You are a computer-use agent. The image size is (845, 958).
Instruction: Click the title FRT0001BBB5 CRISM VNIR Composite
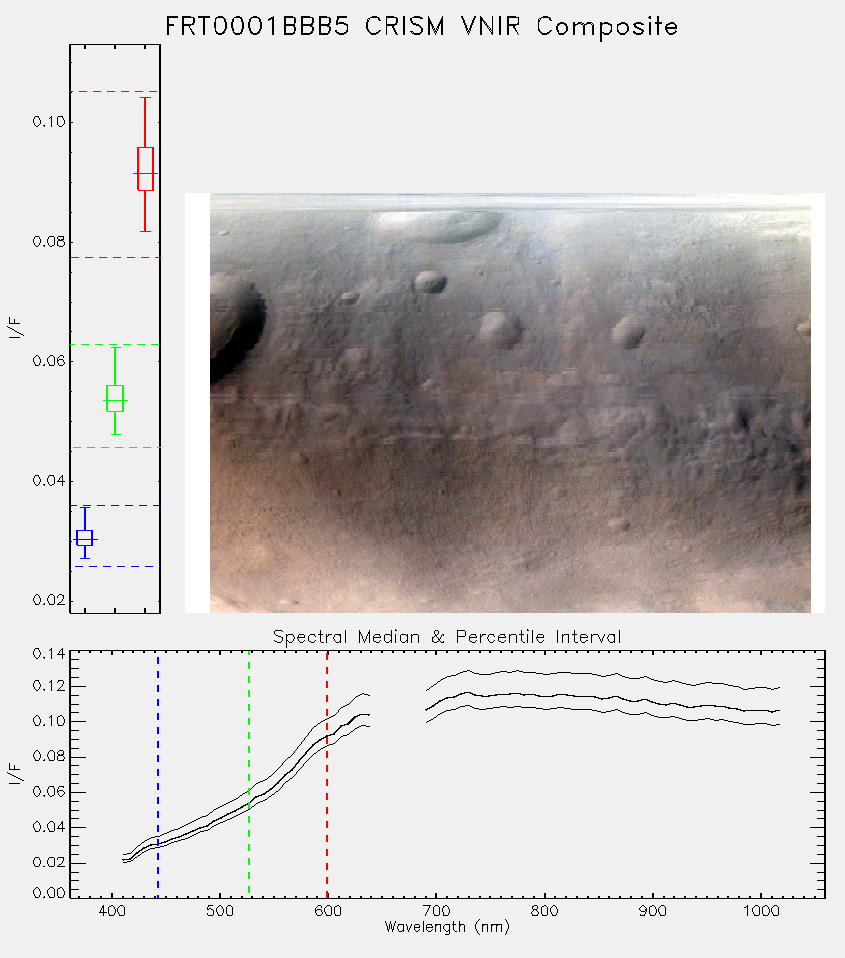422,27
